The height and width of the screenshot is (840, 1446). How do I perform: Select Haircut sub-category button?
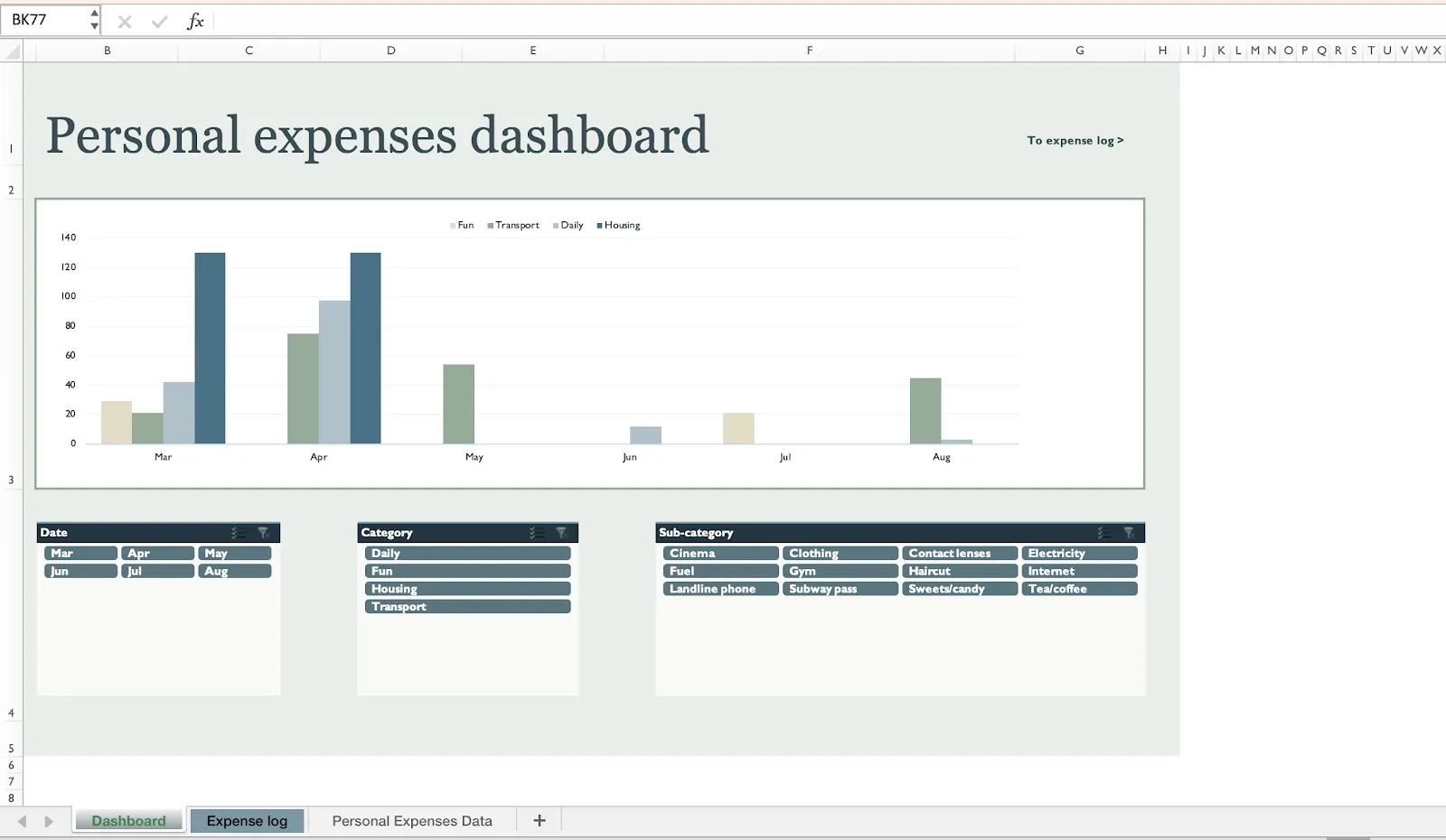[960, 571]
